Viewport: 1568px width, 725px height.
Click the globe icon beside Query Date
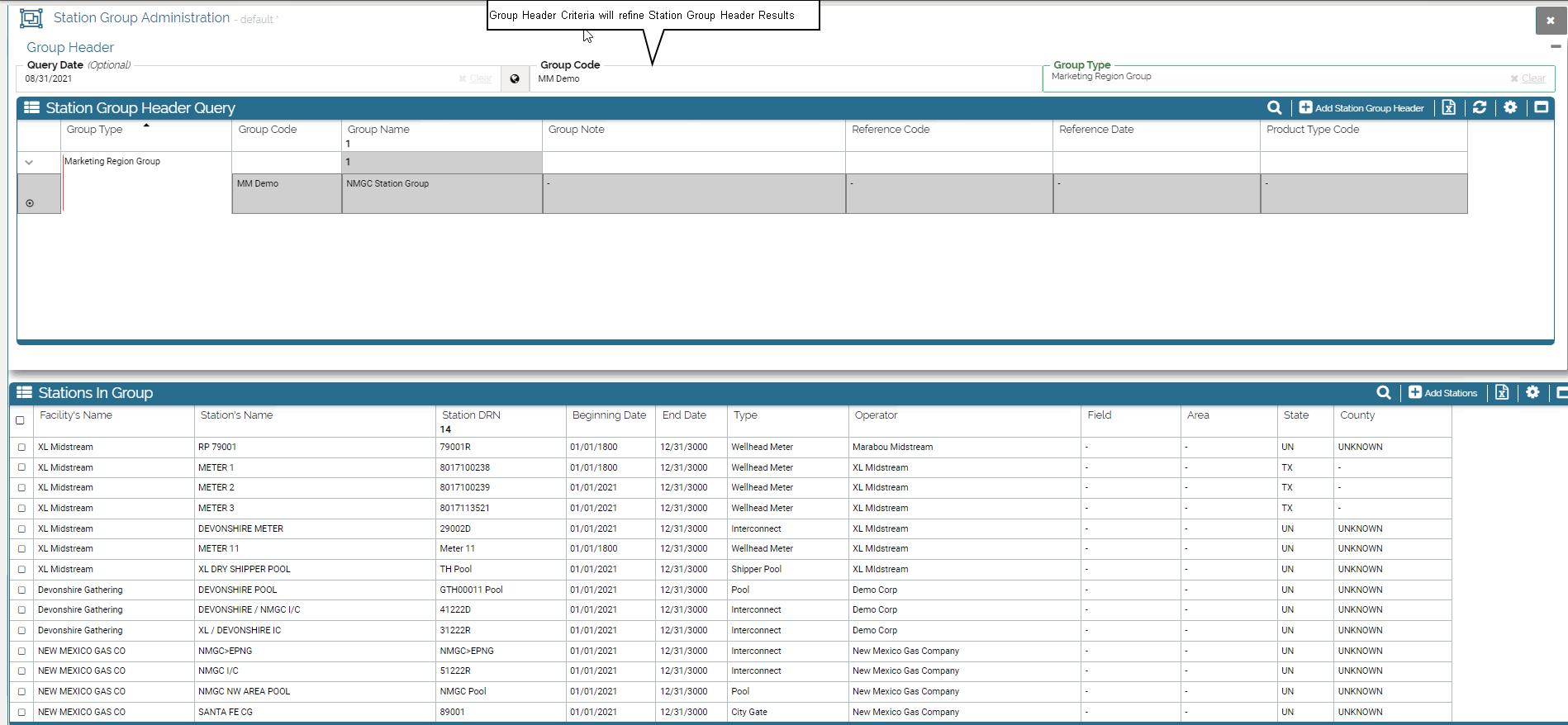515,79
